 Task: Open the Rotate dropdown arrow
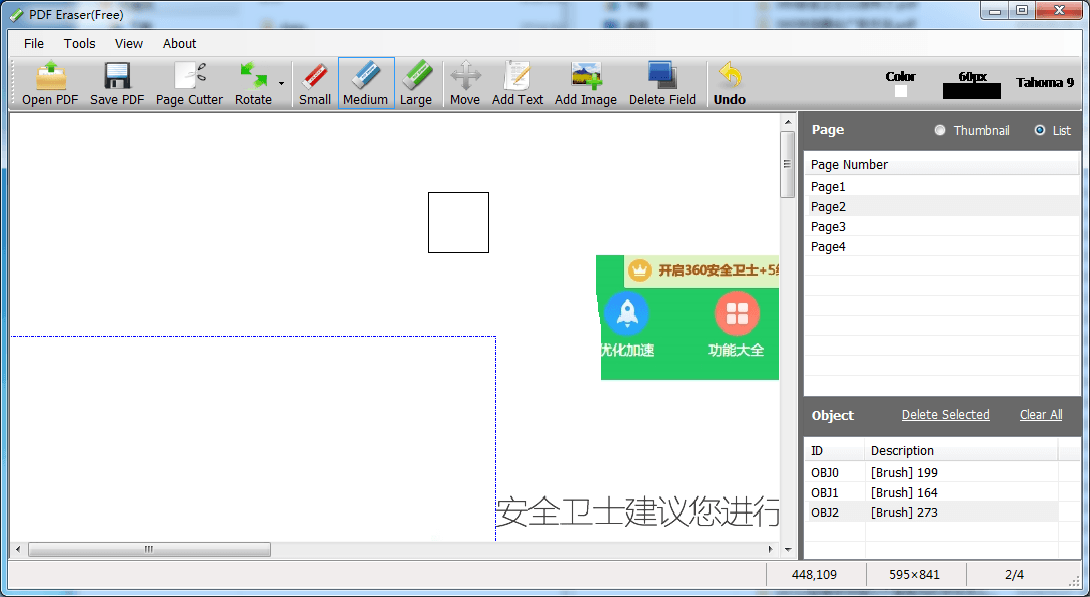pyautogui.click(x=282, y=83)
